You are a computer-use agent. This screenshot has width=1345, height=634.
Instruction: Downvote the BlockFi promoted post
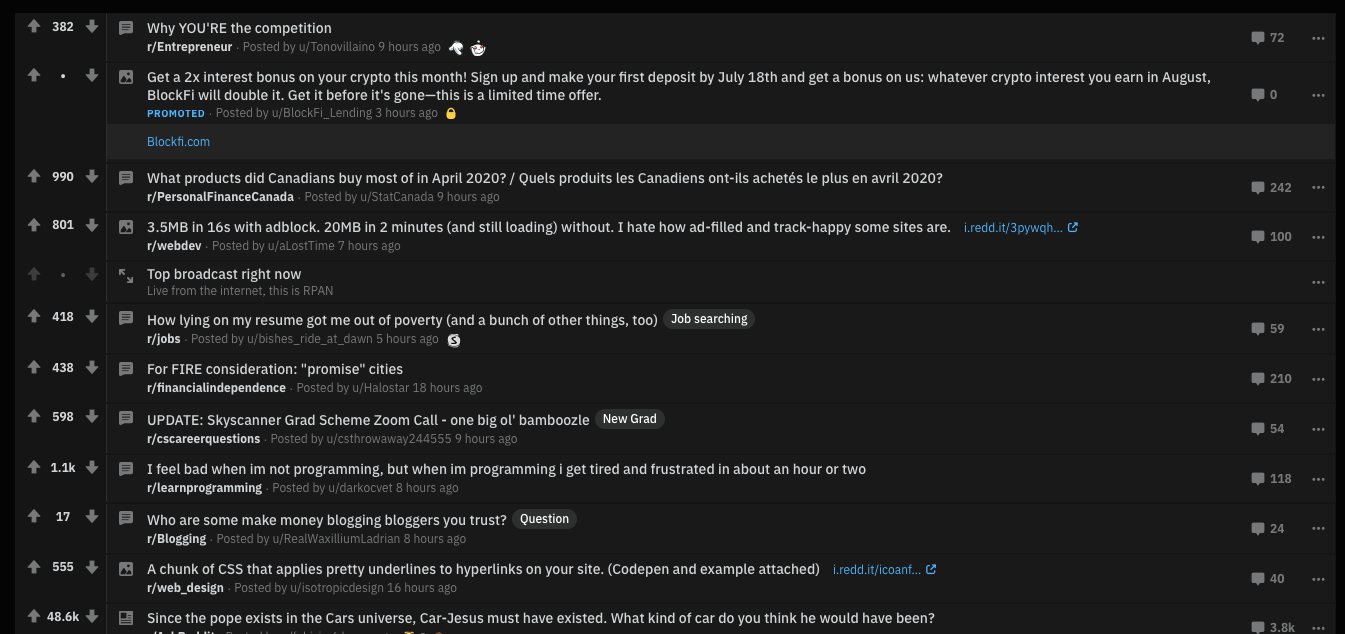click(92, 76)
